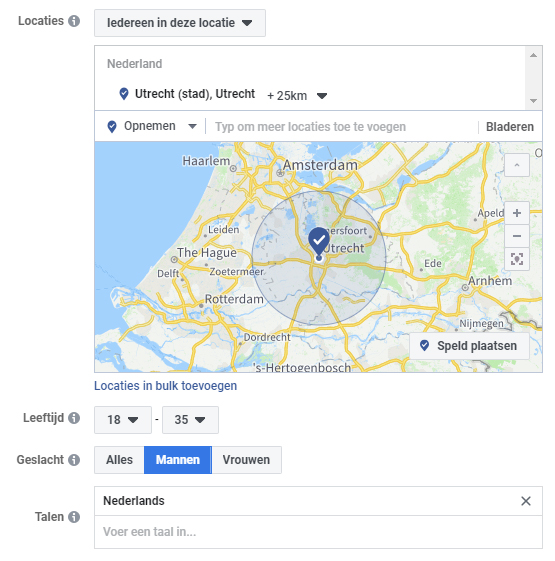Click the info icon next to Locaties
Viewport: 555px width, 561px height.
[74, 21]
